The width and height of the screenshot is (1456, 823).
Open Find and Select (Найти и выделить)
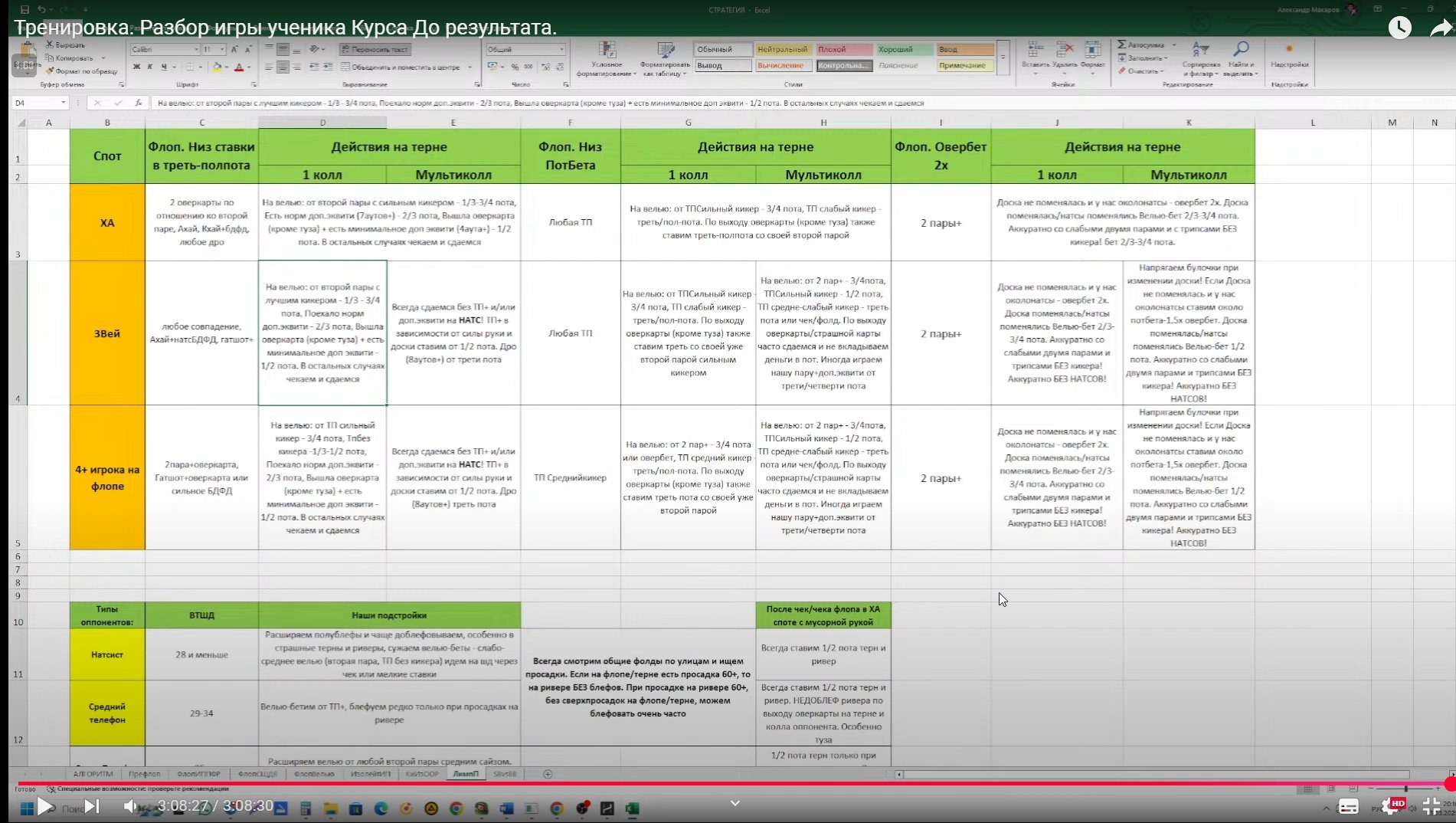[x=1241, y=60]
